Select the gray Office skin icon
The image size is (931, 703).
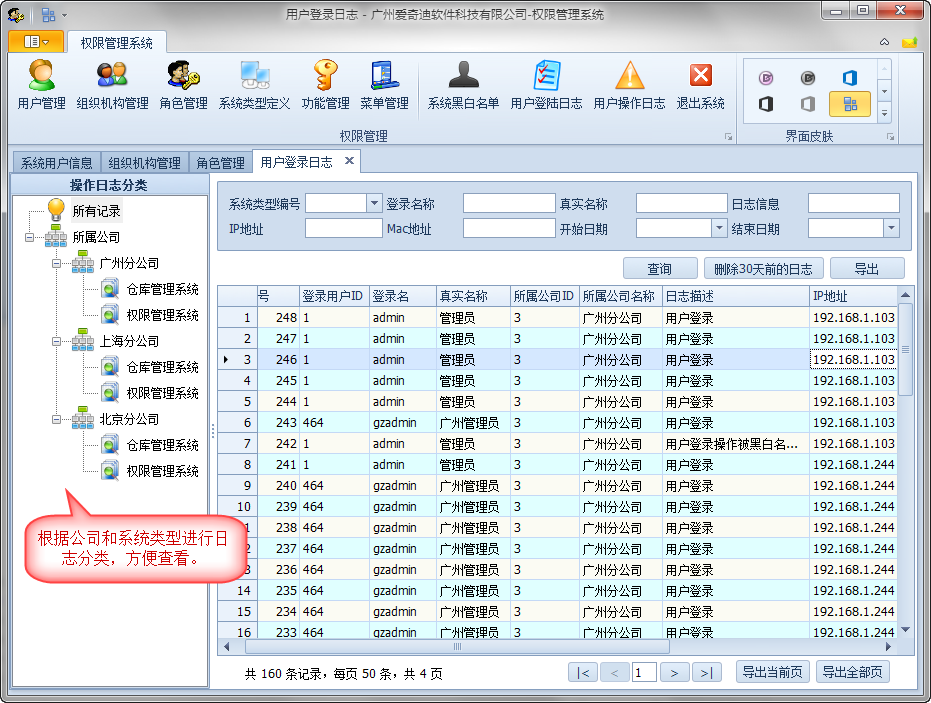pos(808,104)
